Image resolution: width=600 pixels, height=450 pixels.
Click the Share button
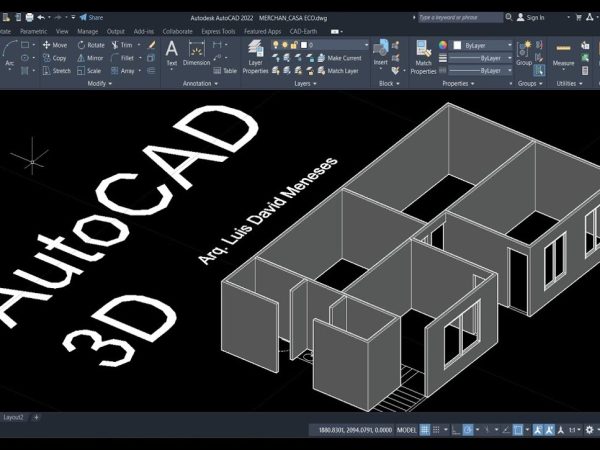click(x=92, y=17)
